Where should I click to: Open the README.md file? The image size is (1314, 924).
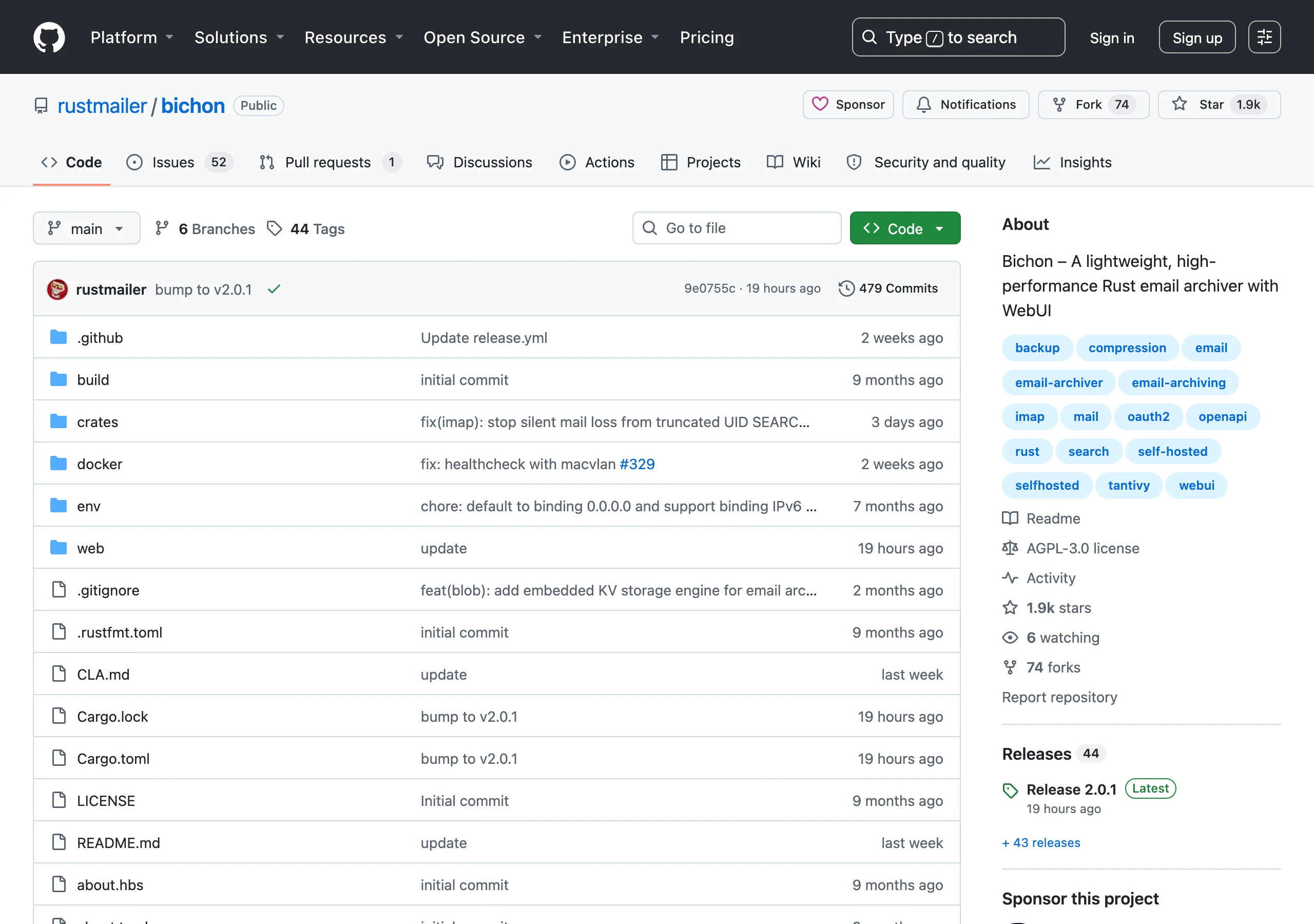click(119, 843)
